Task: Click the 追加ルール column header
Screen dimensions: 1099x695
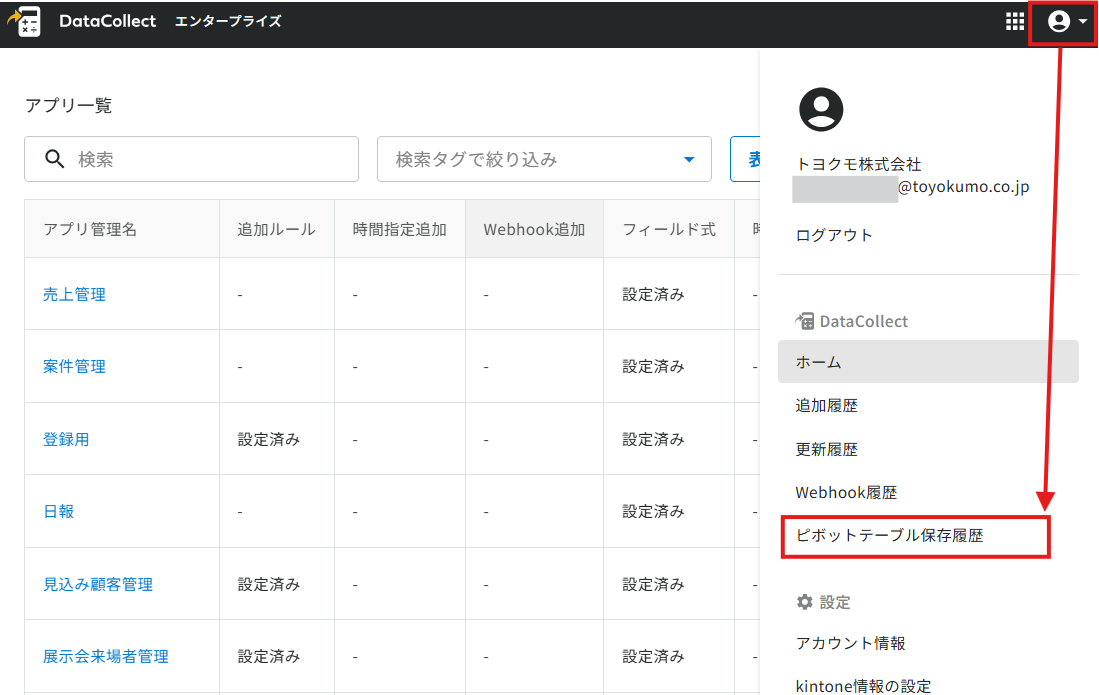Action: click(x=276, y=229)
